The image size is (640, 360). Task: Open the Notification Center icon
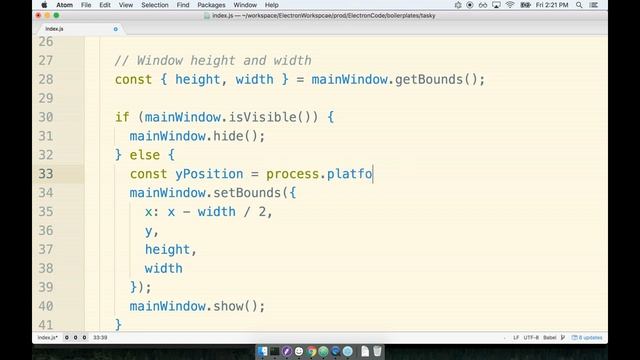click(594, 5)
